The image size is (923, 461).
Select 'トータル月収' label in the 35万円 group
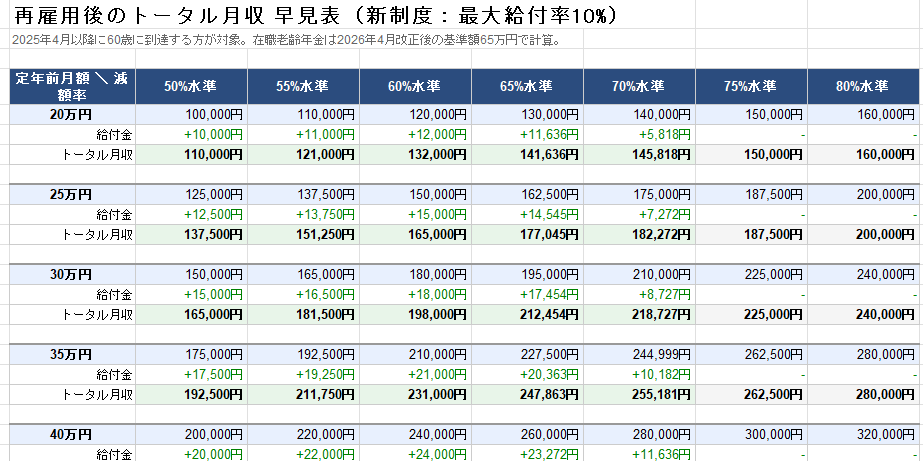(x=72, y=395)
